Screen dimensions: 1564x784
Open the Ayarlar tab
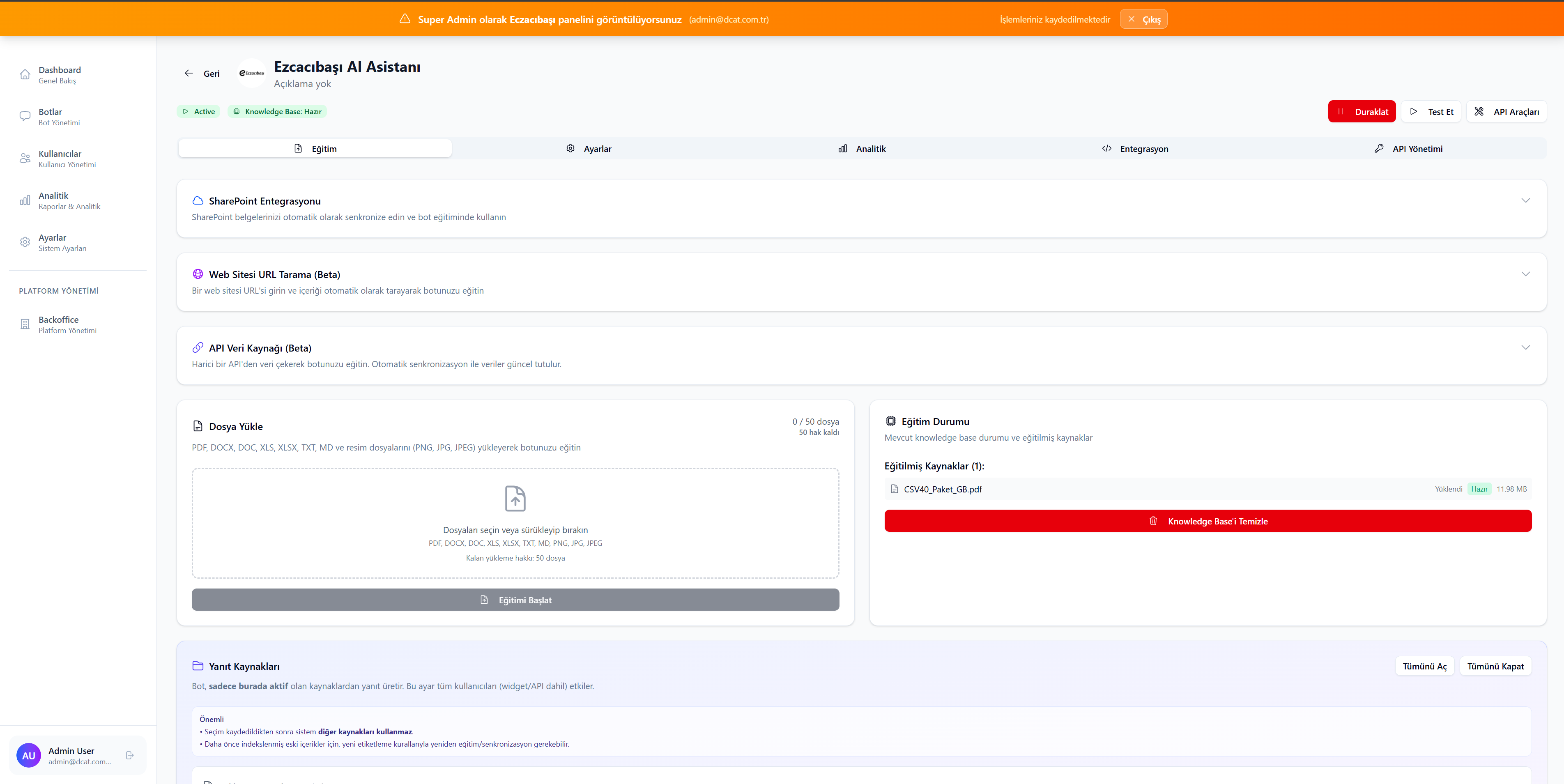point(588,149)
